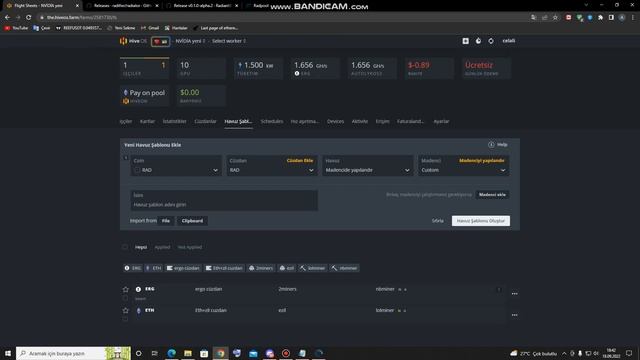Open the Help link in the form panel
Screen dimensions: 640x360
click(498, 144)
